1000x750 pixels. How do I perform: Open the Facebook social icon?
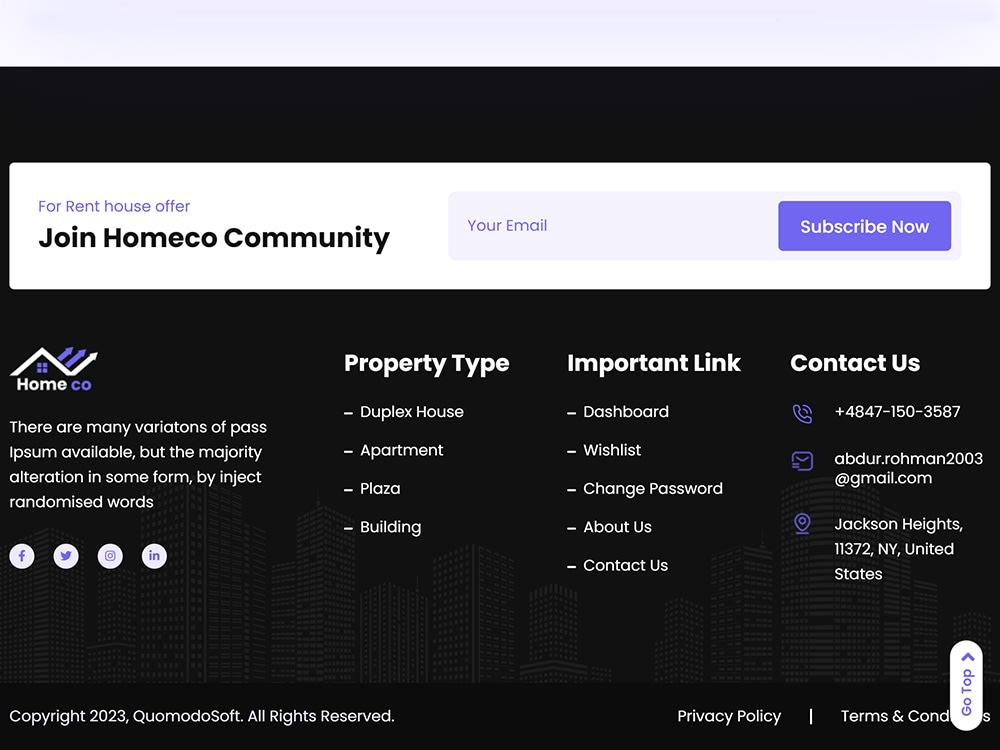(x=22, y=556)
